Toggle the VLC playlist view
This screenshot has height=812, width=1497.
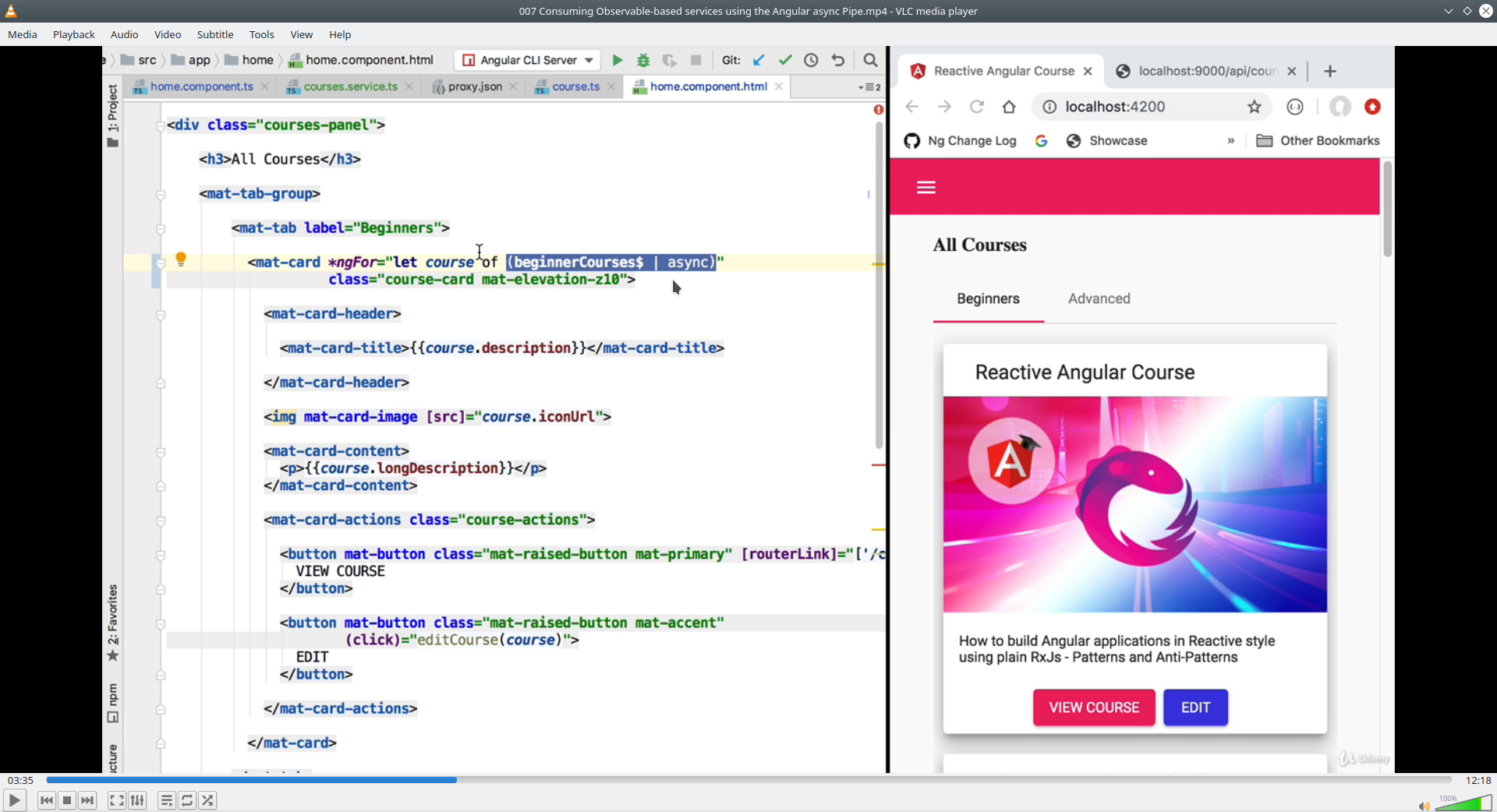point(166,800)
